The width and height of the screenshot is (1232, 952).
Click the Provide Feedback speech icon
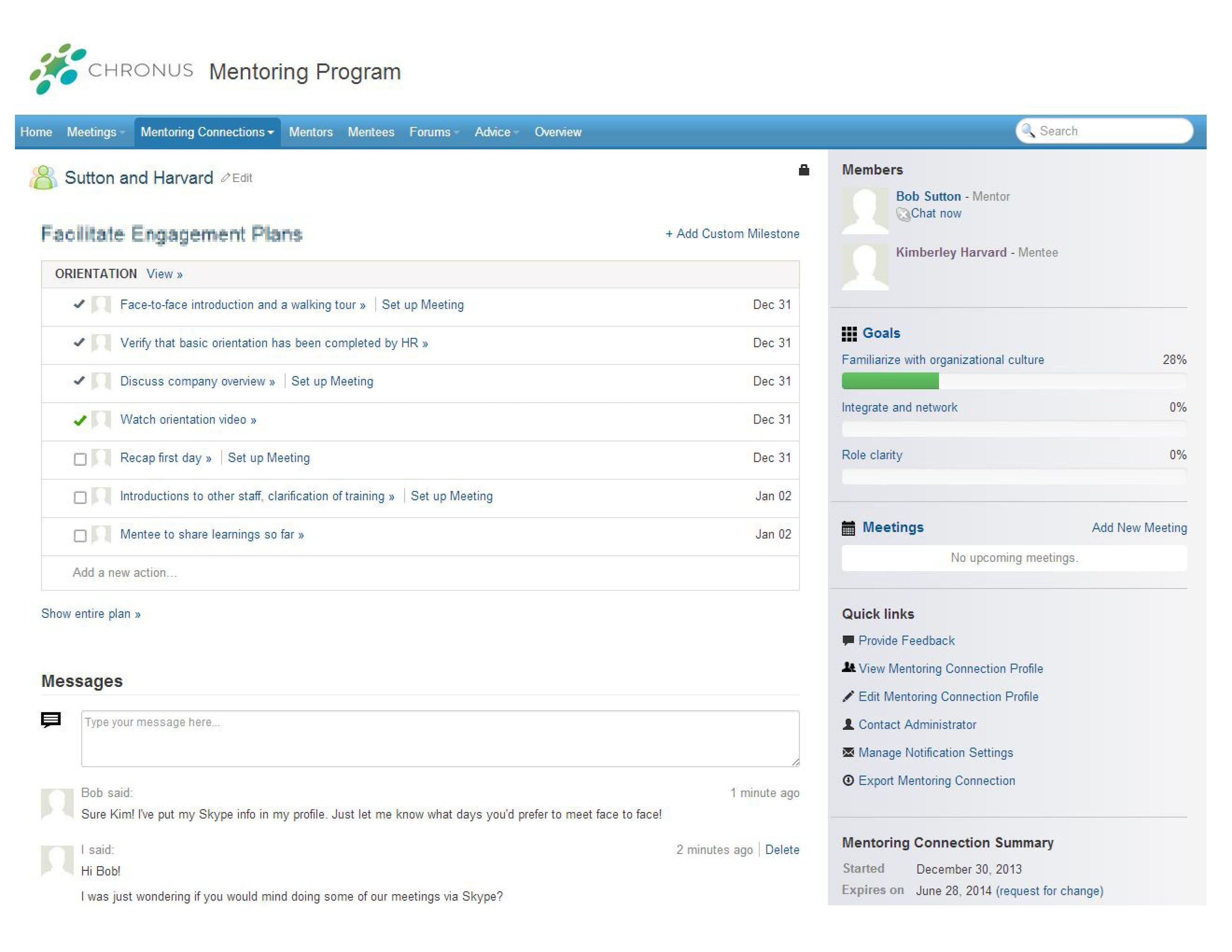coord(848,640)
